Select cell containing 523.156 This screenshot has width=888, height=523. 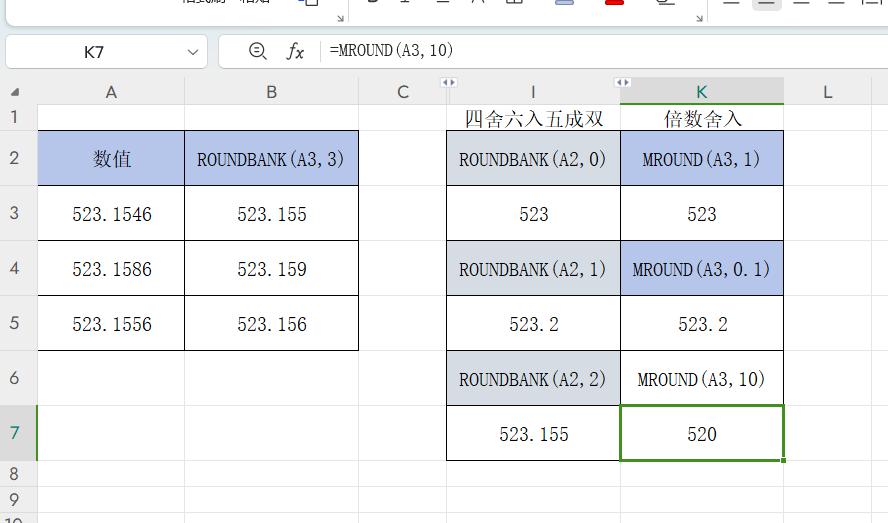pyautogui.click(x=271, y=323)
